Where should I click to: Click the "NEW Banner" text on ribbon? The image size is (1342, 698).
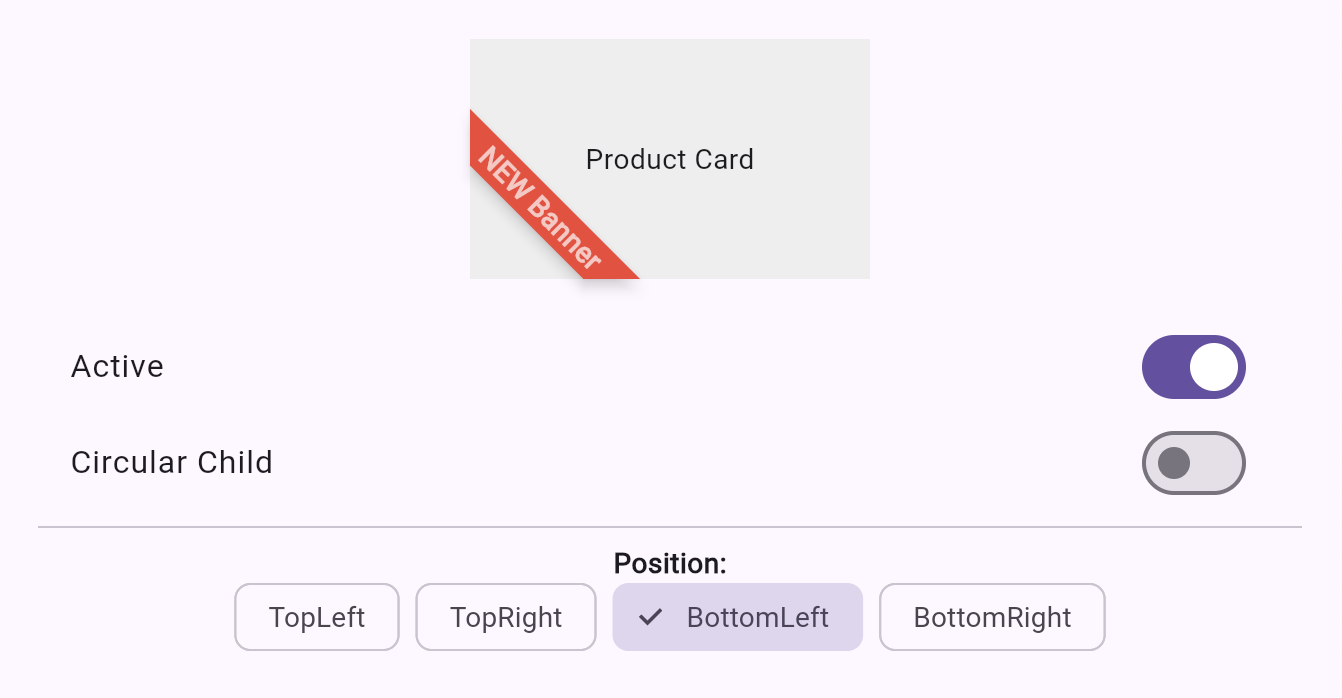[x=540, y=209]
